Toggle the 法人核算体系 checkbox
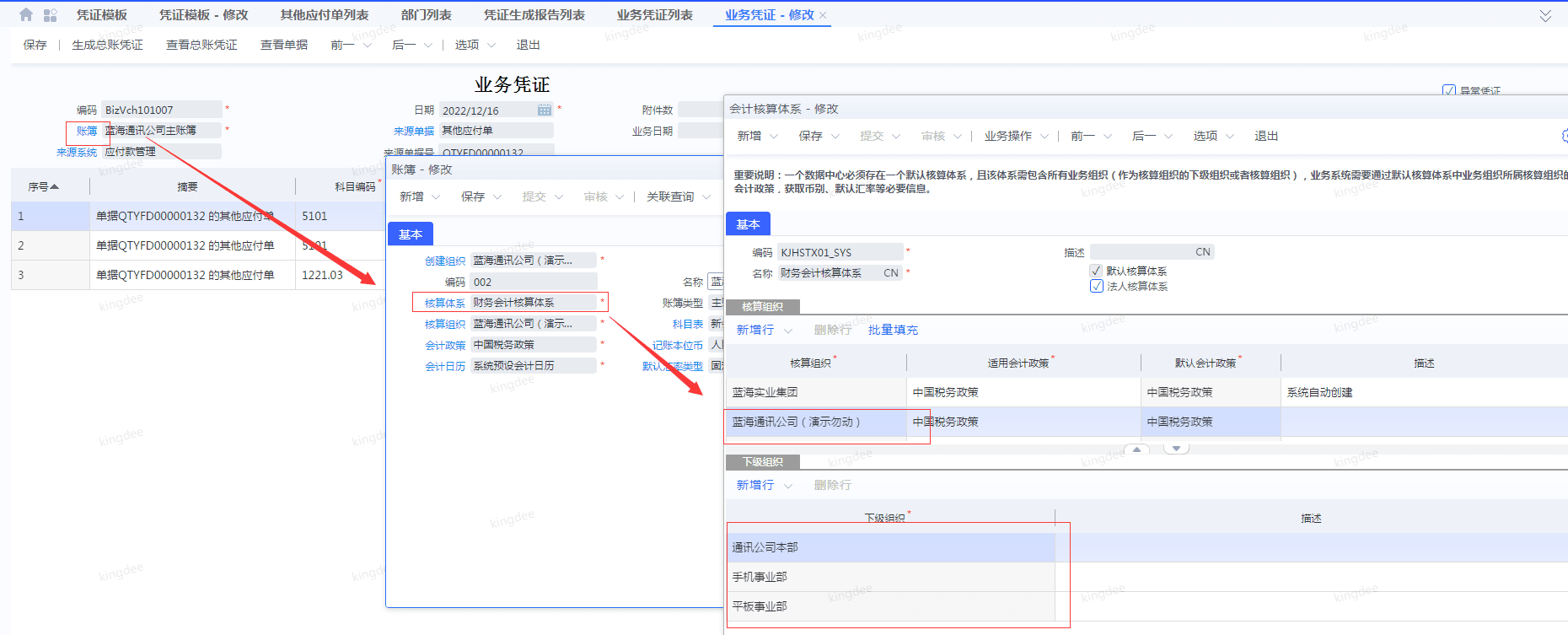1568x635 pixels. pos(1096,287)
